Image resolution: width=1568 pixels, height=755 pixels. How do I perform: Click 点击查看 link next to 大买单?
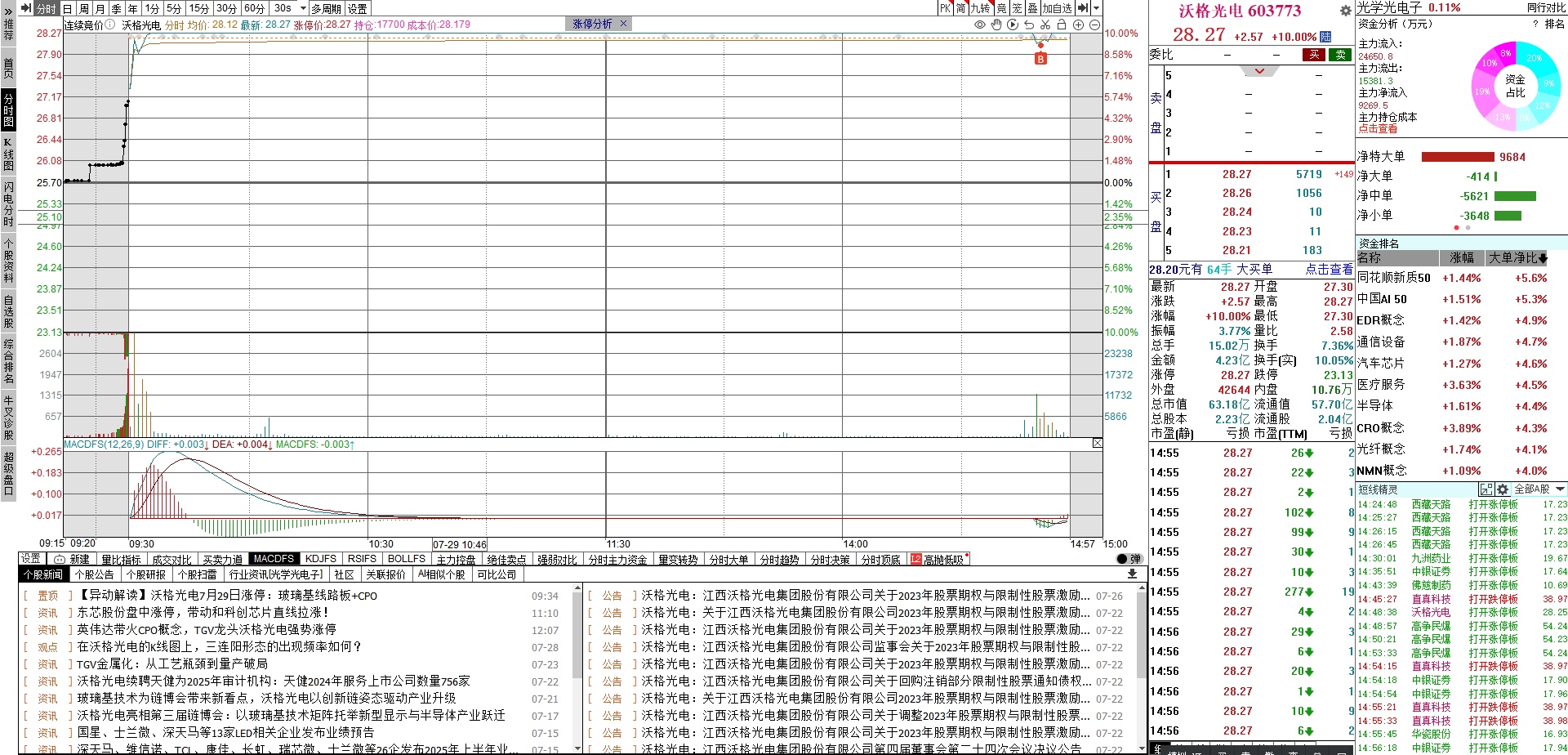coord(1329,270)
